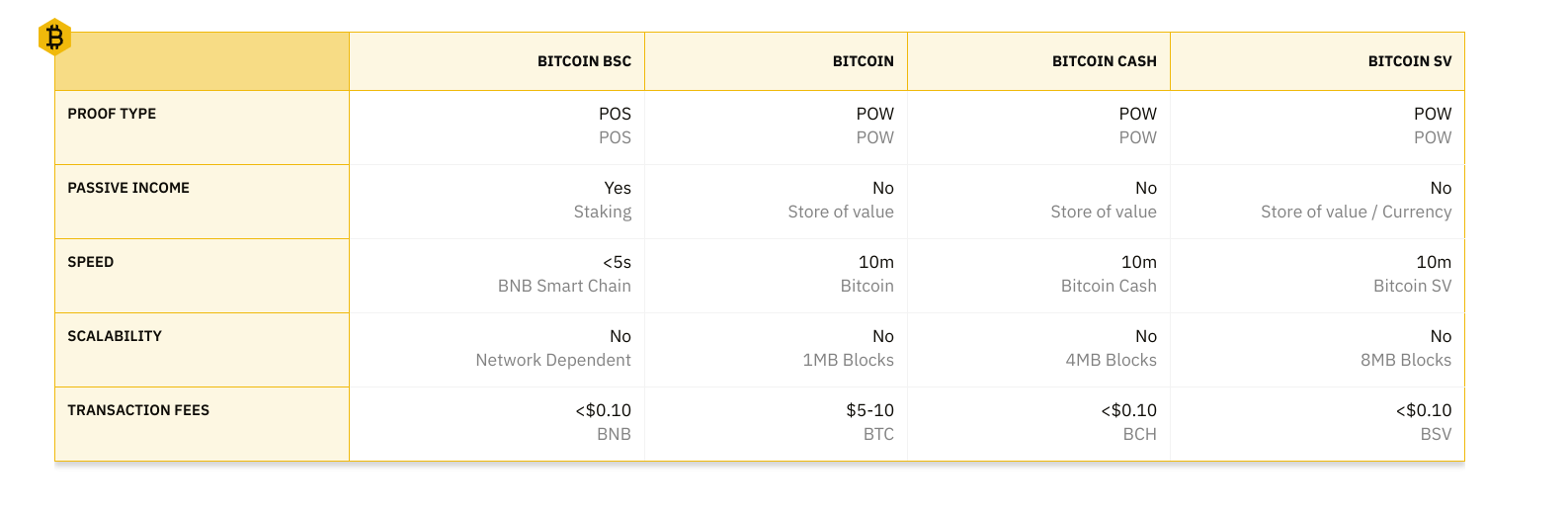Click the PASSIVE INCOME row label

tap(128, 188)
